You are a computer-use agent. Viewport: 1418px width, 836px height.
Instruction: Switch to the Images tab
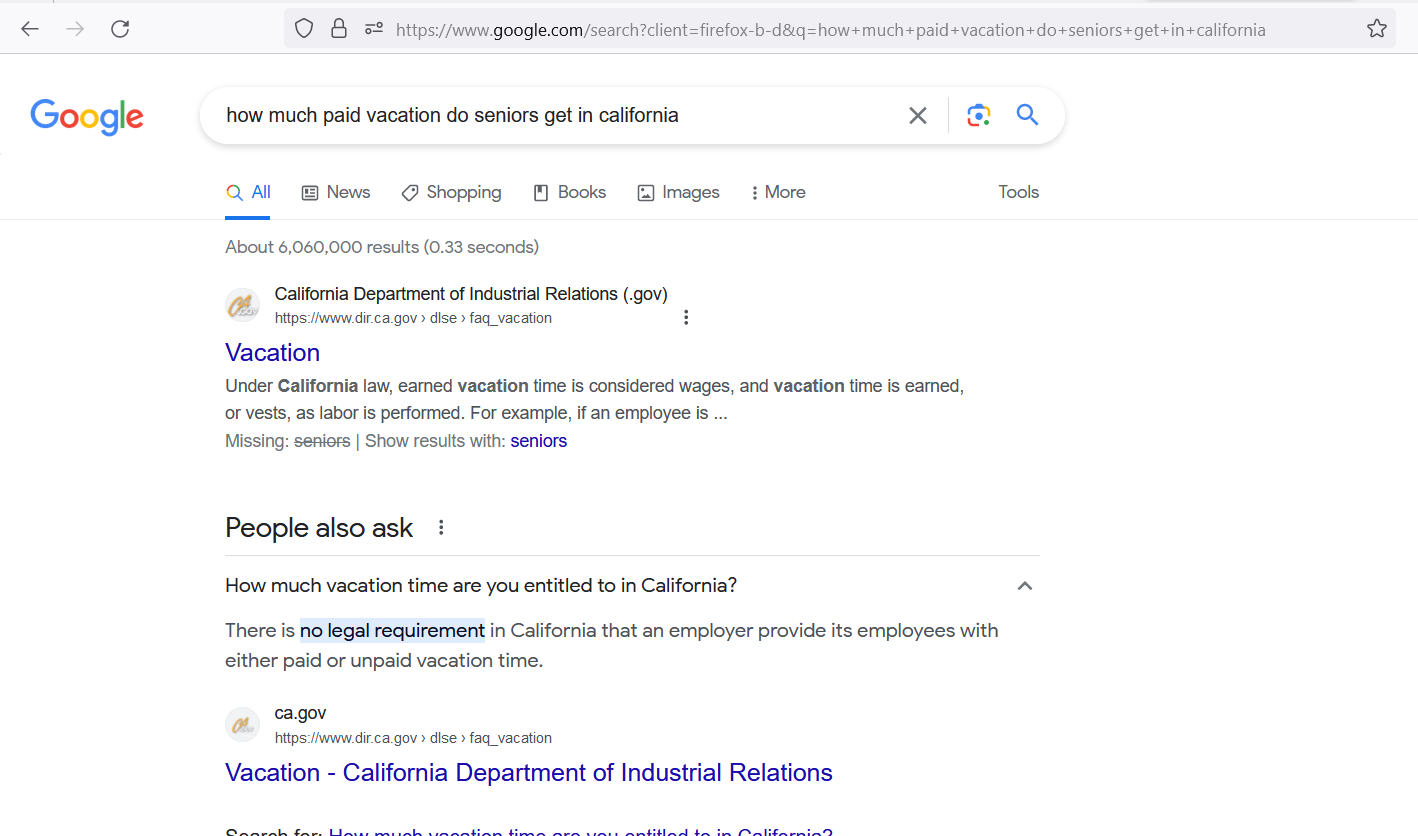click(679, 192)
